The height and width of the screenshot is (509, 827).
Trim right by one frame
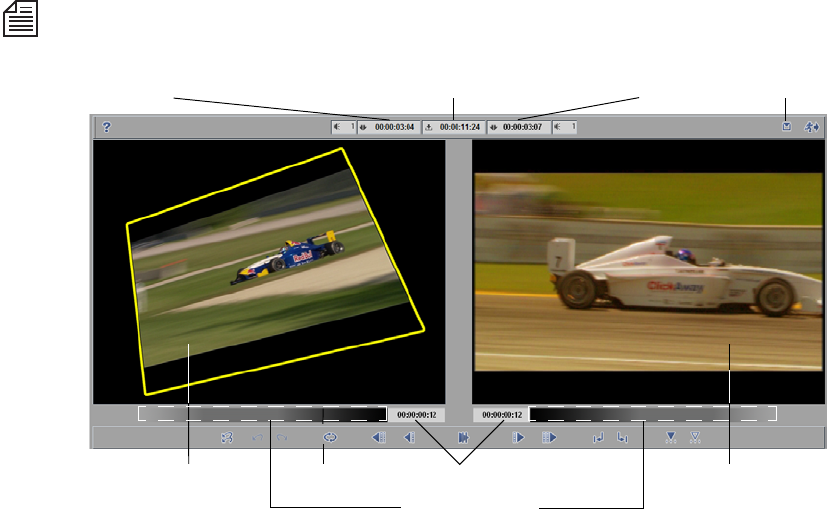pos(518,437)
